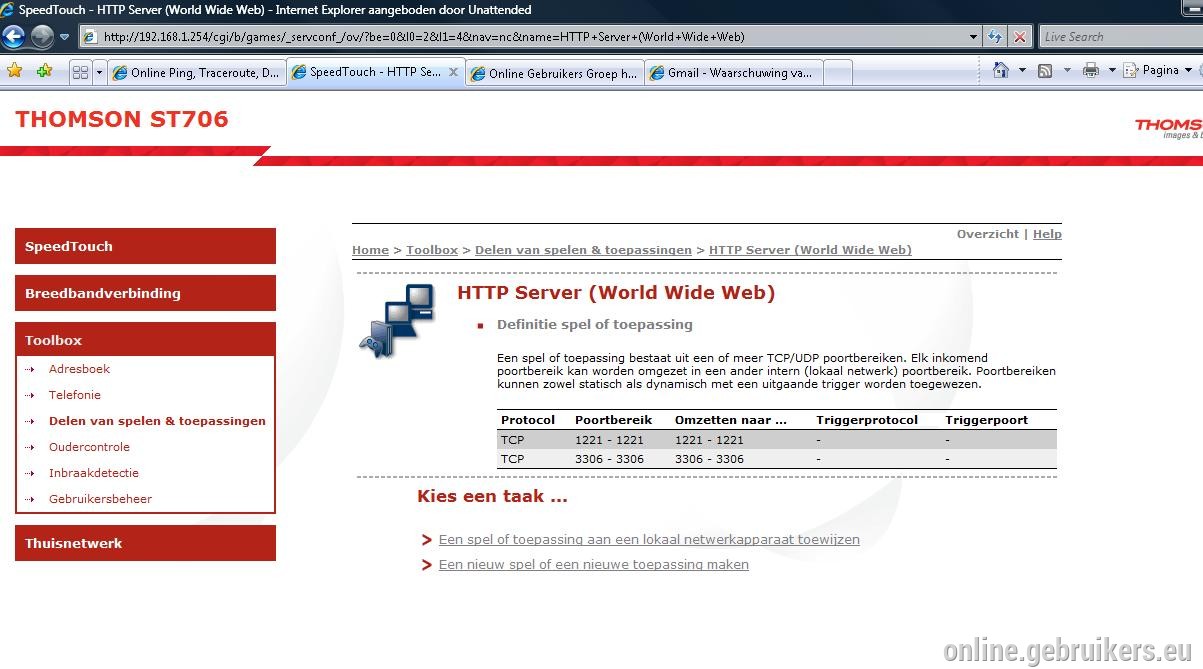Click the Overzicht link
Image resolution: width=1203 pixels, height=669 pixels.
[988, 234]
